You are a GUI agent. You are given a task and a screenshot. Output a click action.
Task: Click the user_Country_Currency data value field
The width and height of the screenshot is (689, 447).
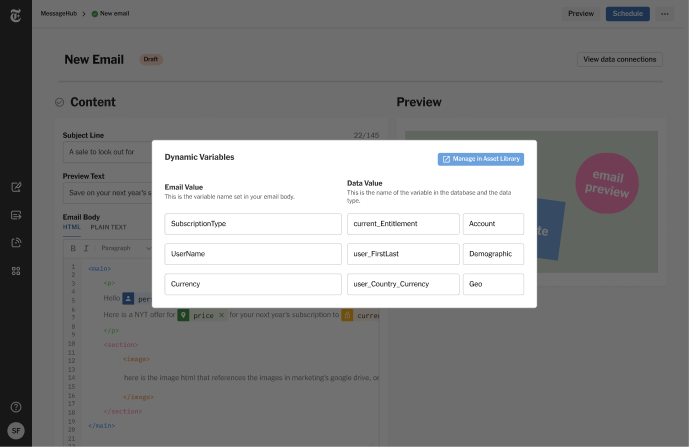pos(403,284)
